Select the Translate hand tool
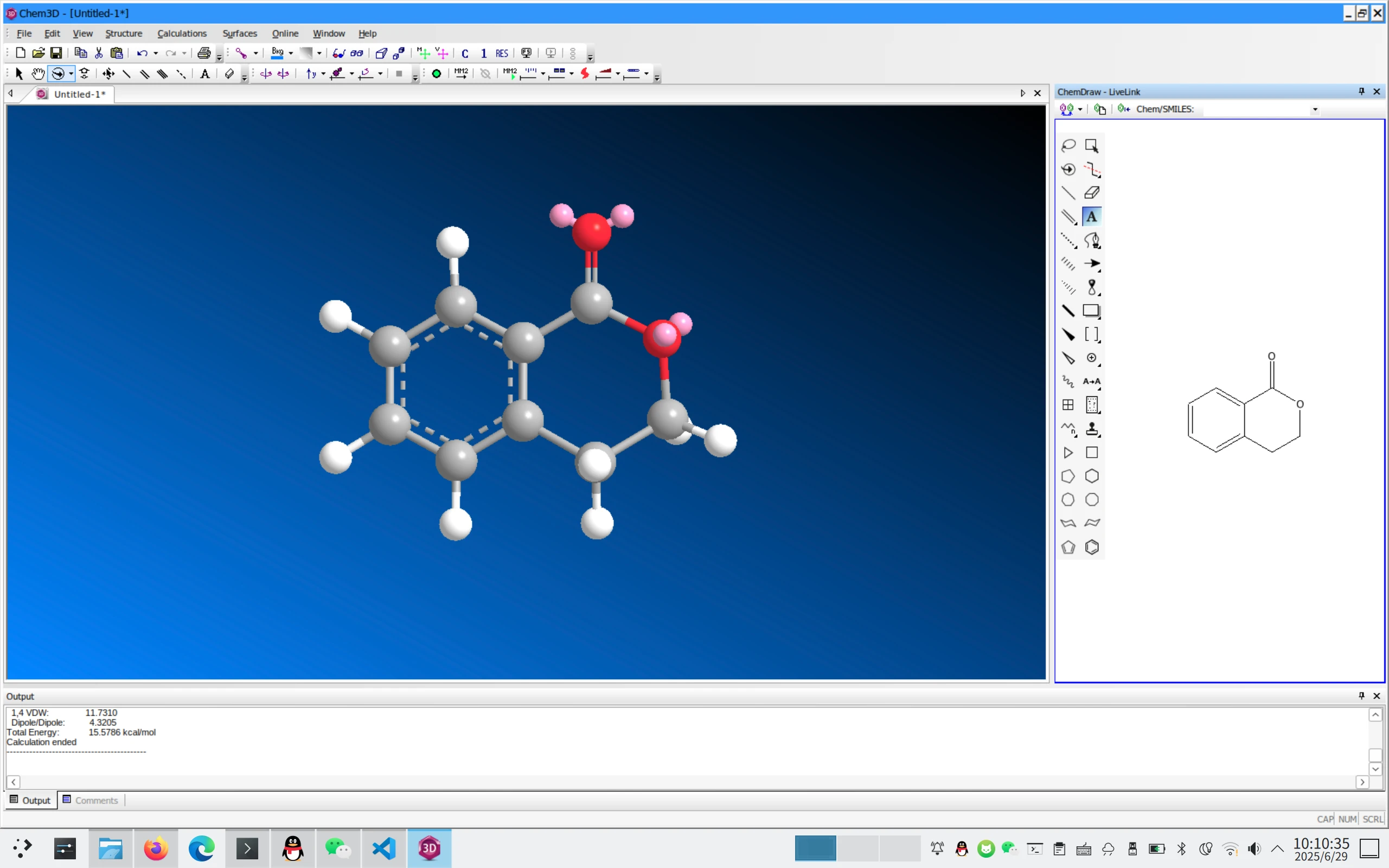The image size is (1389, 868). pos(38,74)
